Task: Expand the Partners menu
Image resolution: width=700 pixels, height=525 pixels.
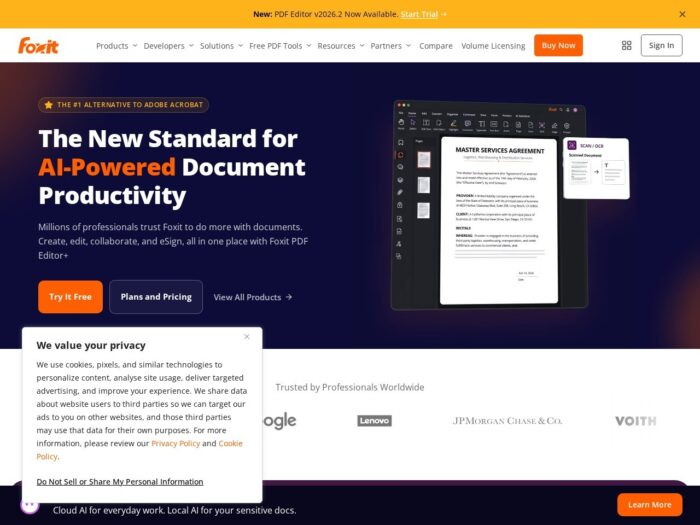Action: coord(390,46)
